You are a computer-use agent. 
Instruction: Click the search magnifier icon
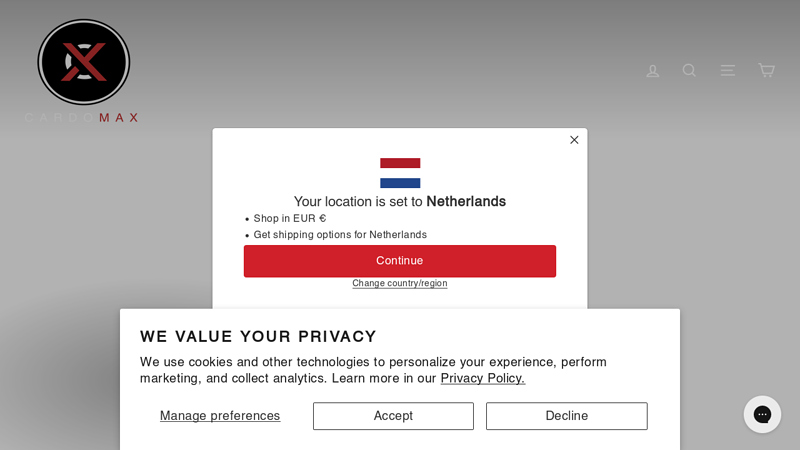coord(689,70)
